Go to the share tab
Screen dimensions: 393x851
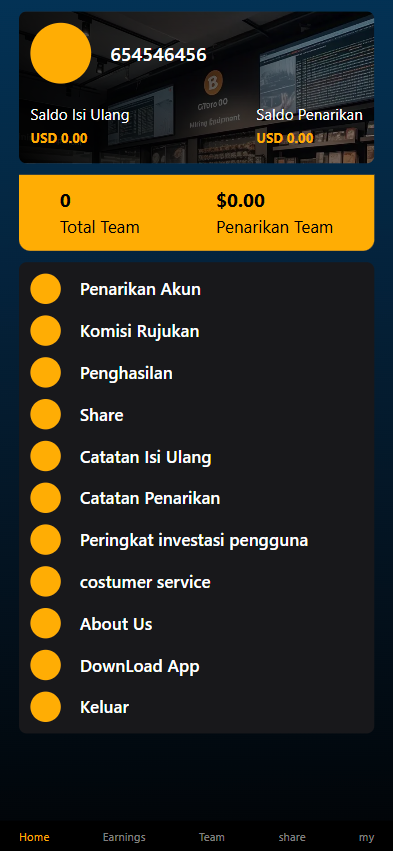tap(292, 837)
